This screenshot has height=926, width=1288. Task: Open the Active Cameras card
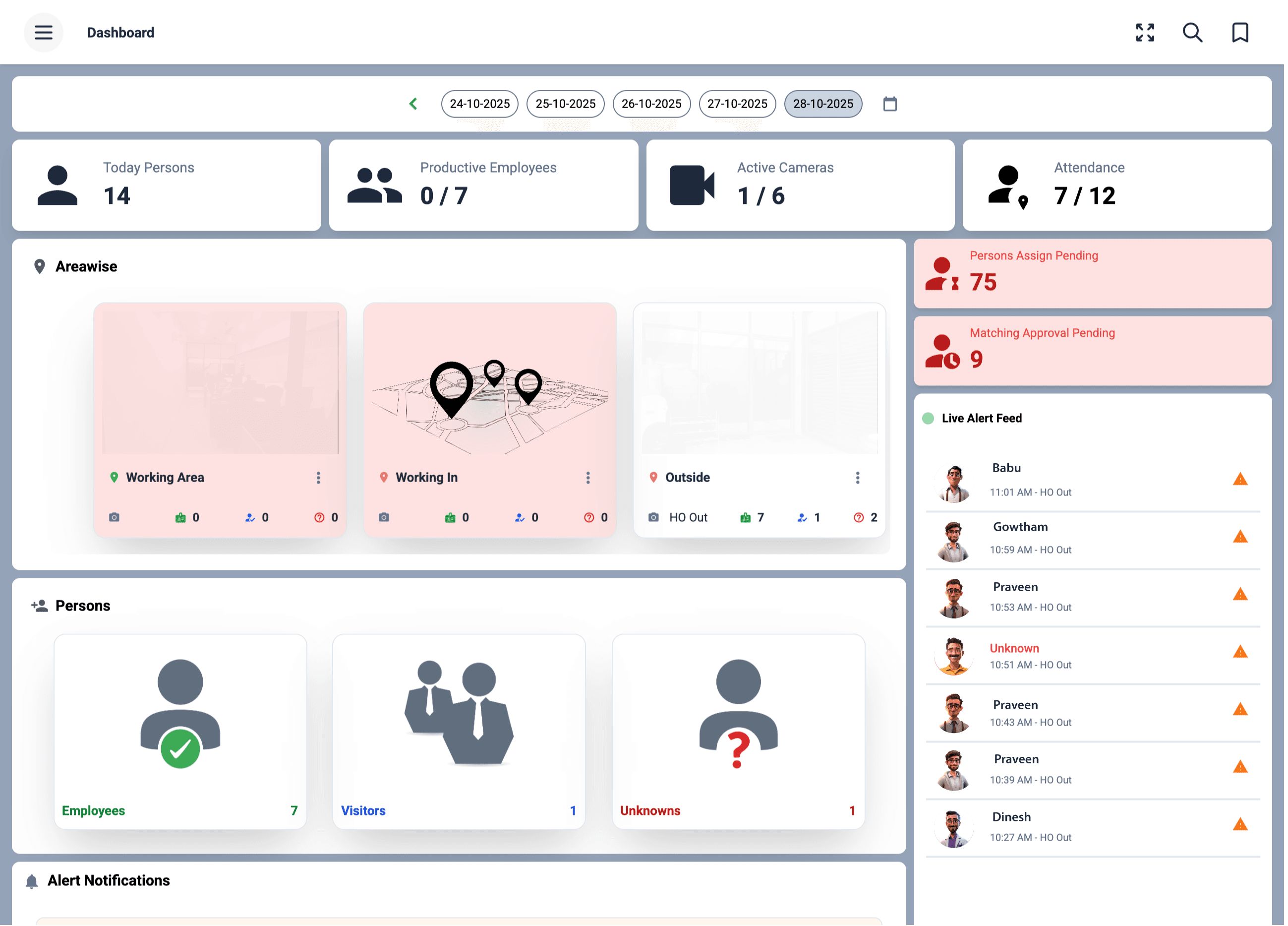click(802, 186)
